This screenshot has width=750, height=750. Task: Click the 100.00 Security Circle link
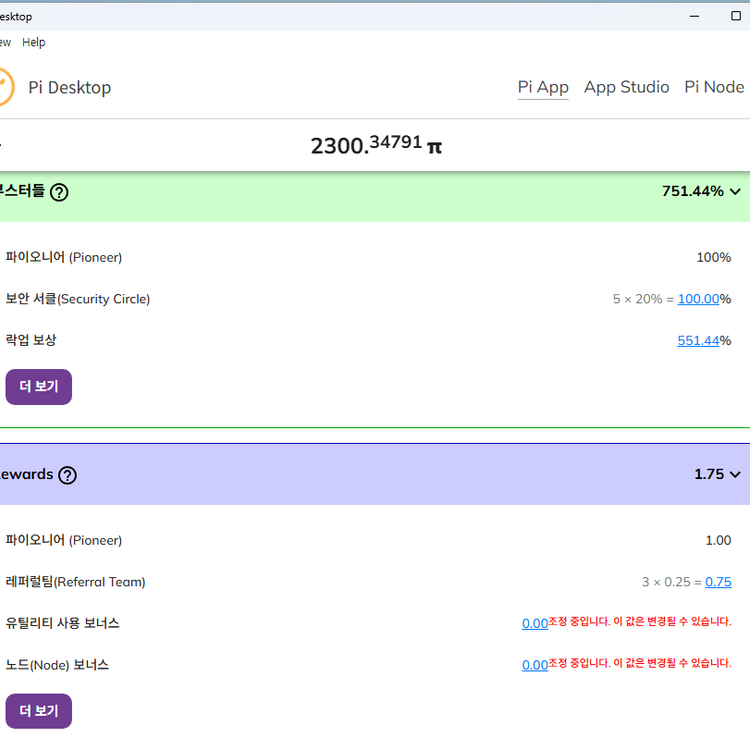698,299
